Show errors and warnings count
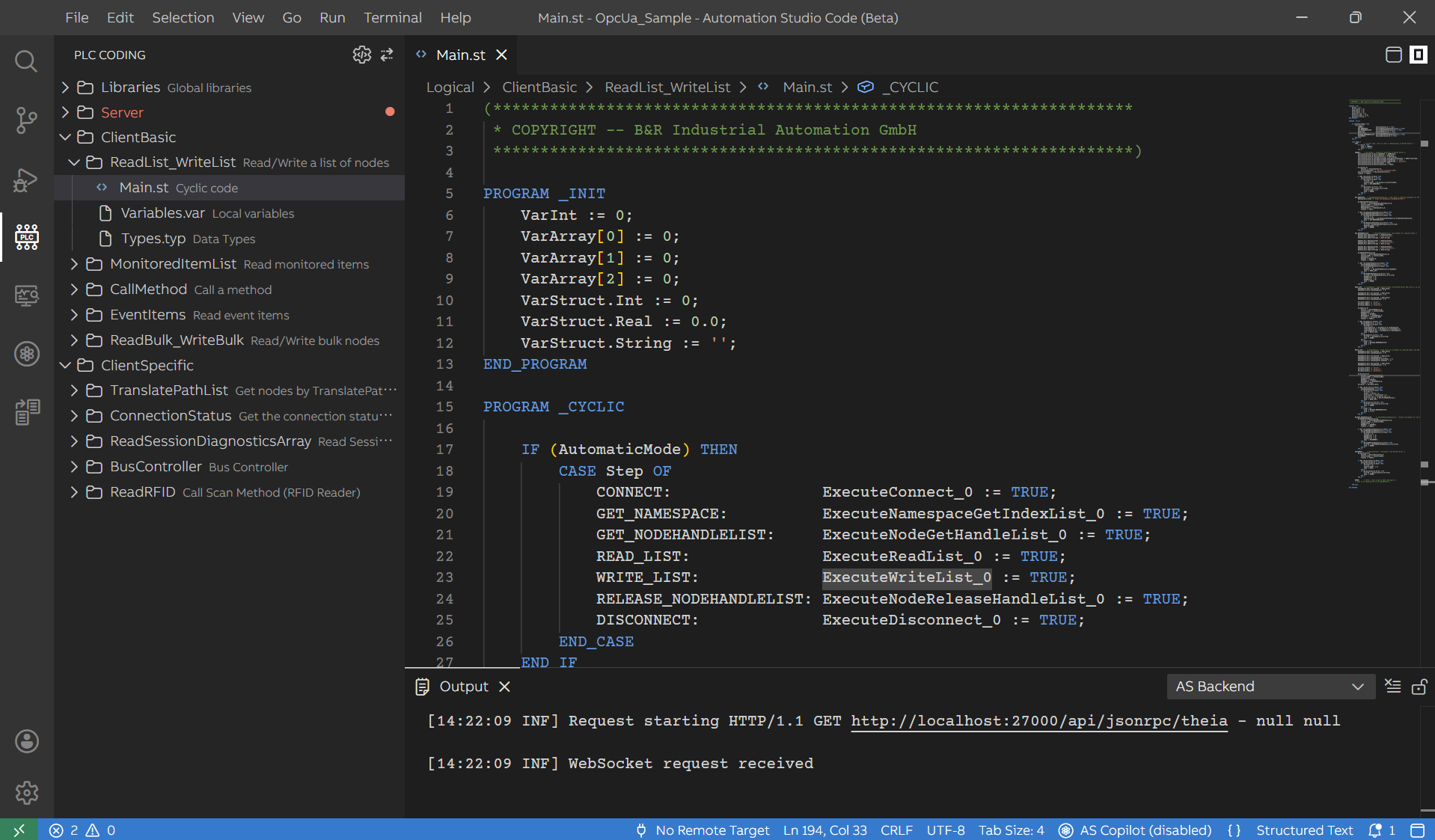Image resolution: width=1435 pixels, height=840 pixels. pos(82,830)
